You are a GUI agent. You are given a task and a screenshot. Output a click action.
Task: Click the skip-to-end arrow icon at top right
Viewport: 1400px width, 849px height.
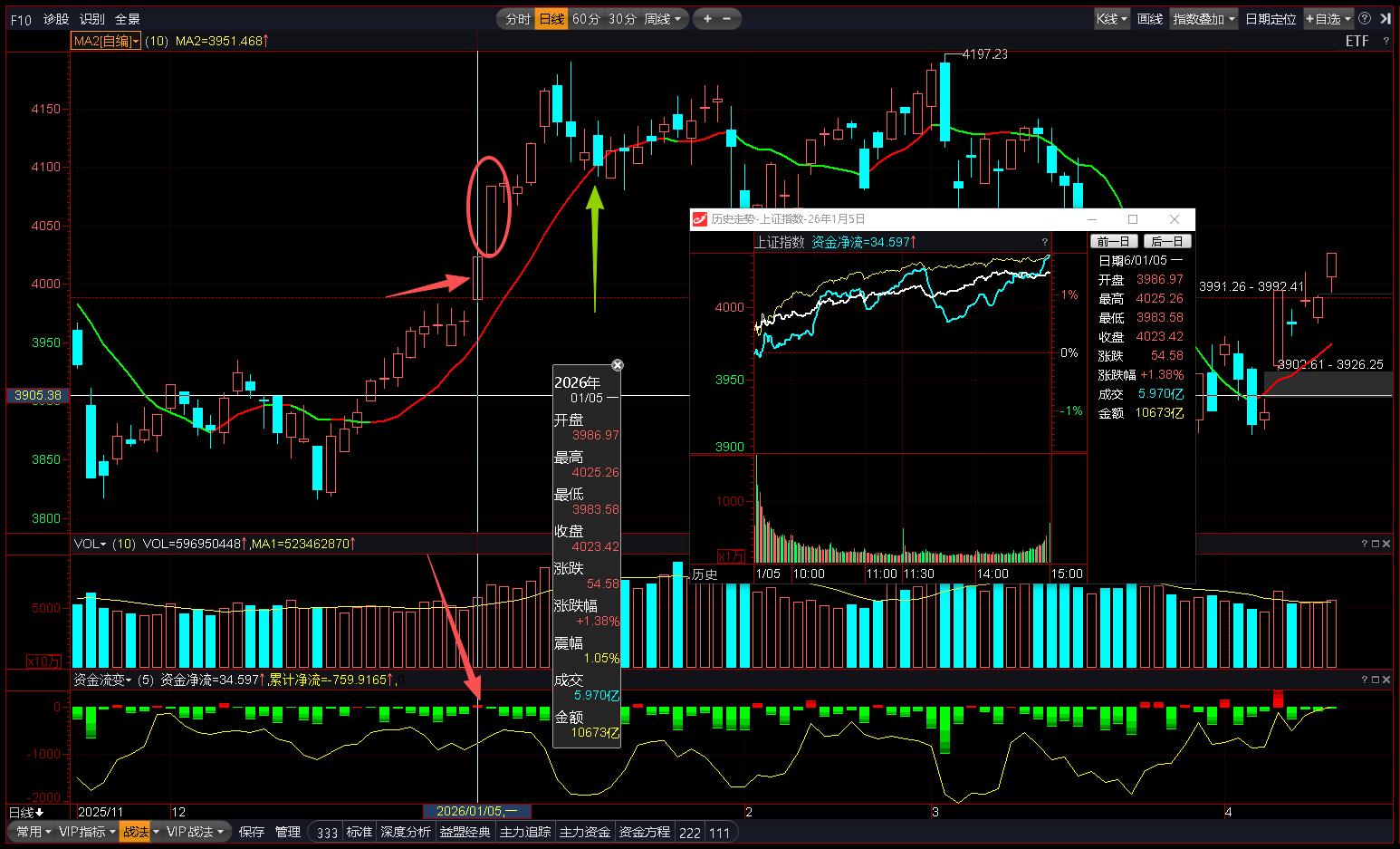pos(1386,18)
